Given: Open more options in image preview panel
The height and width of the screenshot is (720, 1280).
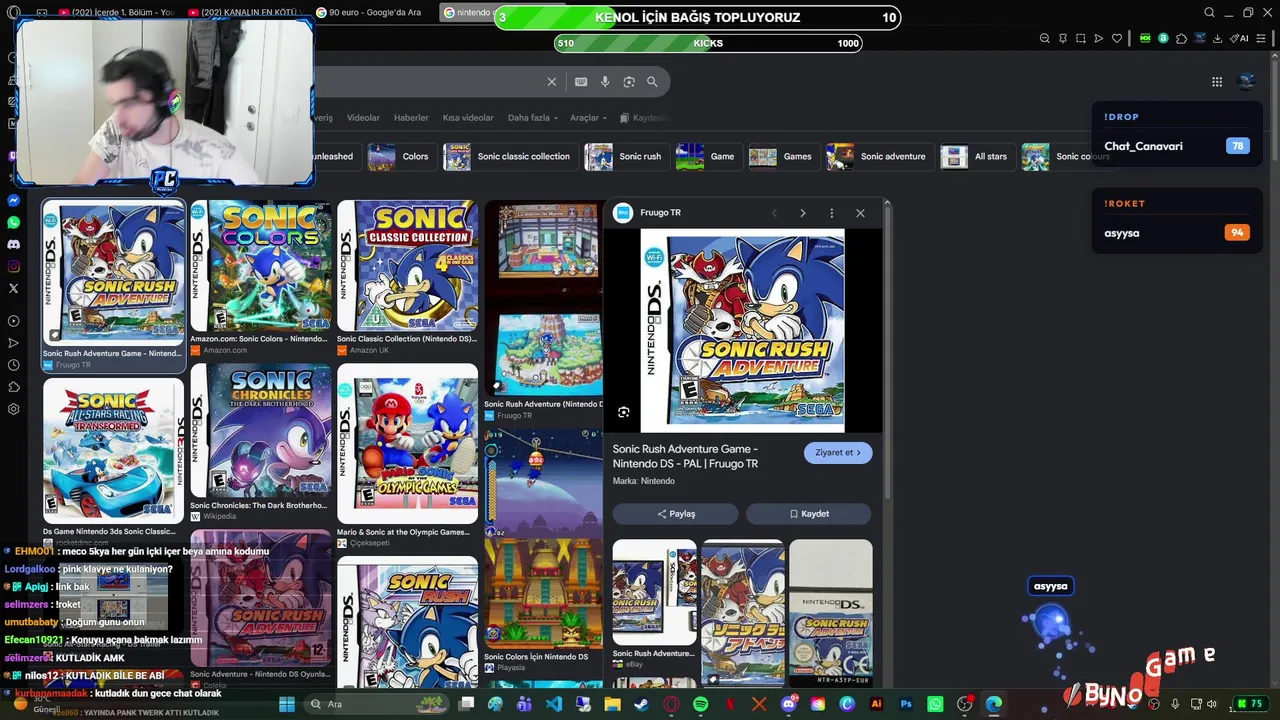Looking at the screenshot, I should click(x=831, y=213).
